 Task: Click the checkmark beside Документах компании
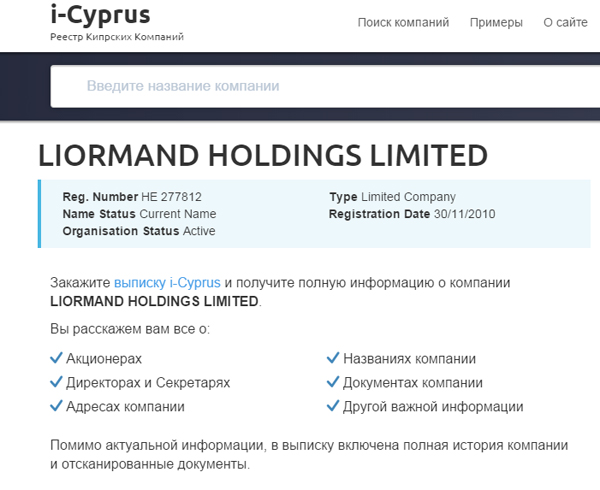[x=333, y=382]
